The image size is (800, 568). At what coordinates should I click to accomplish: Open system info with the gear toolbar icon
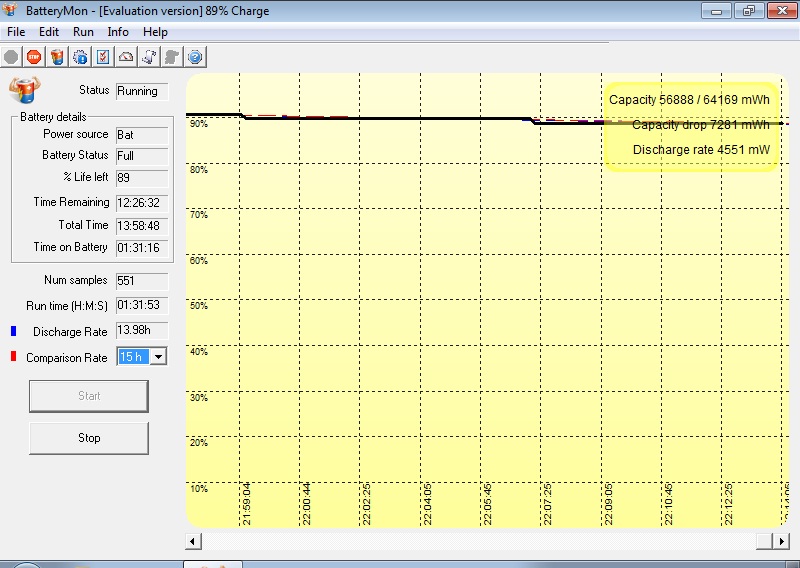coord(80,57)
